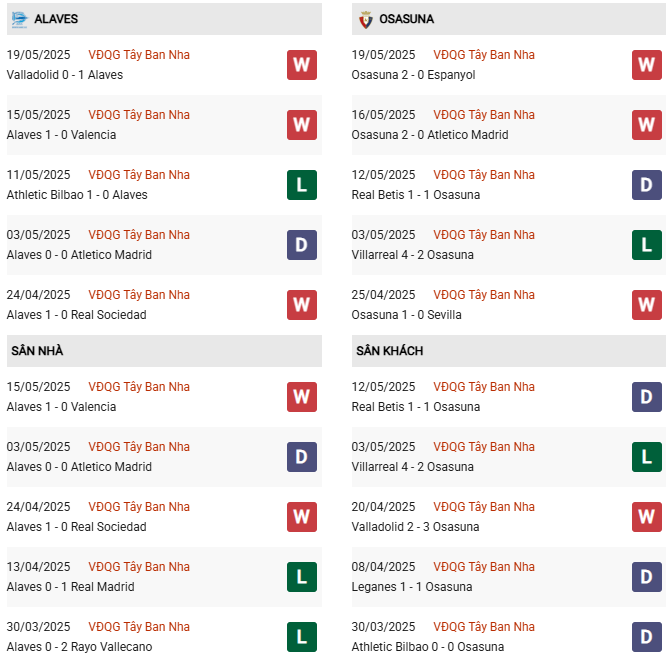This screenshot has width=666, height=660.
Task: Click the Osasuna club crest
Action: click(365, 19)
